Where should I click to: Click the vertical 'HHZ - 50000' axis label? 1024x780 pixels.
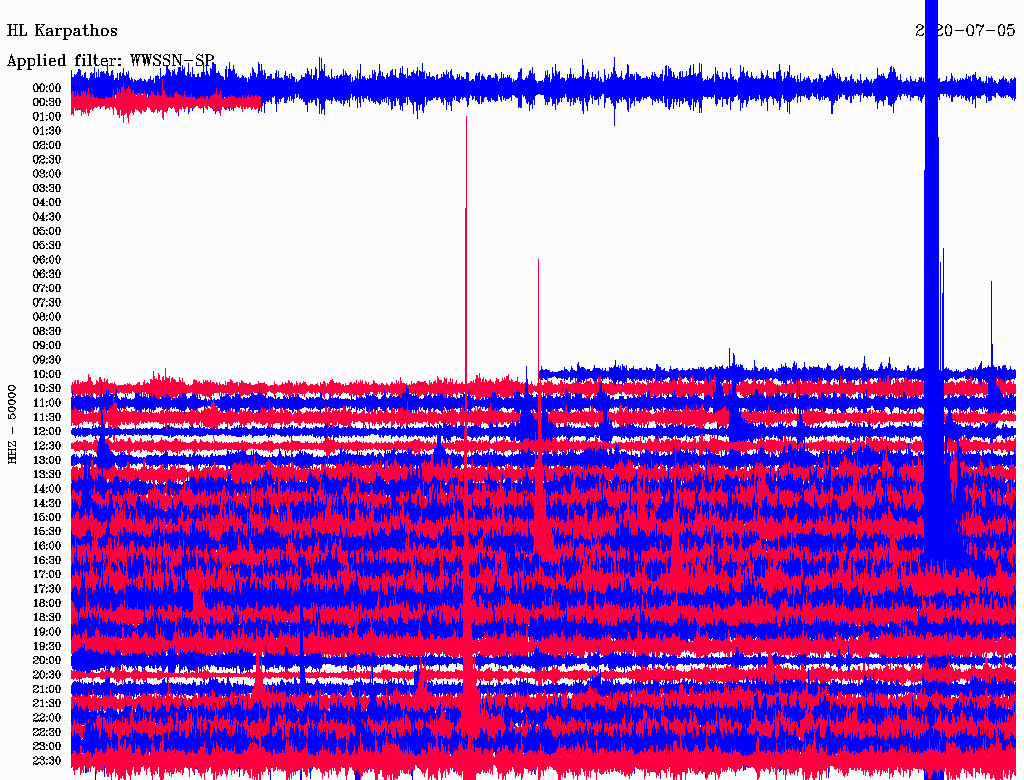12,425
